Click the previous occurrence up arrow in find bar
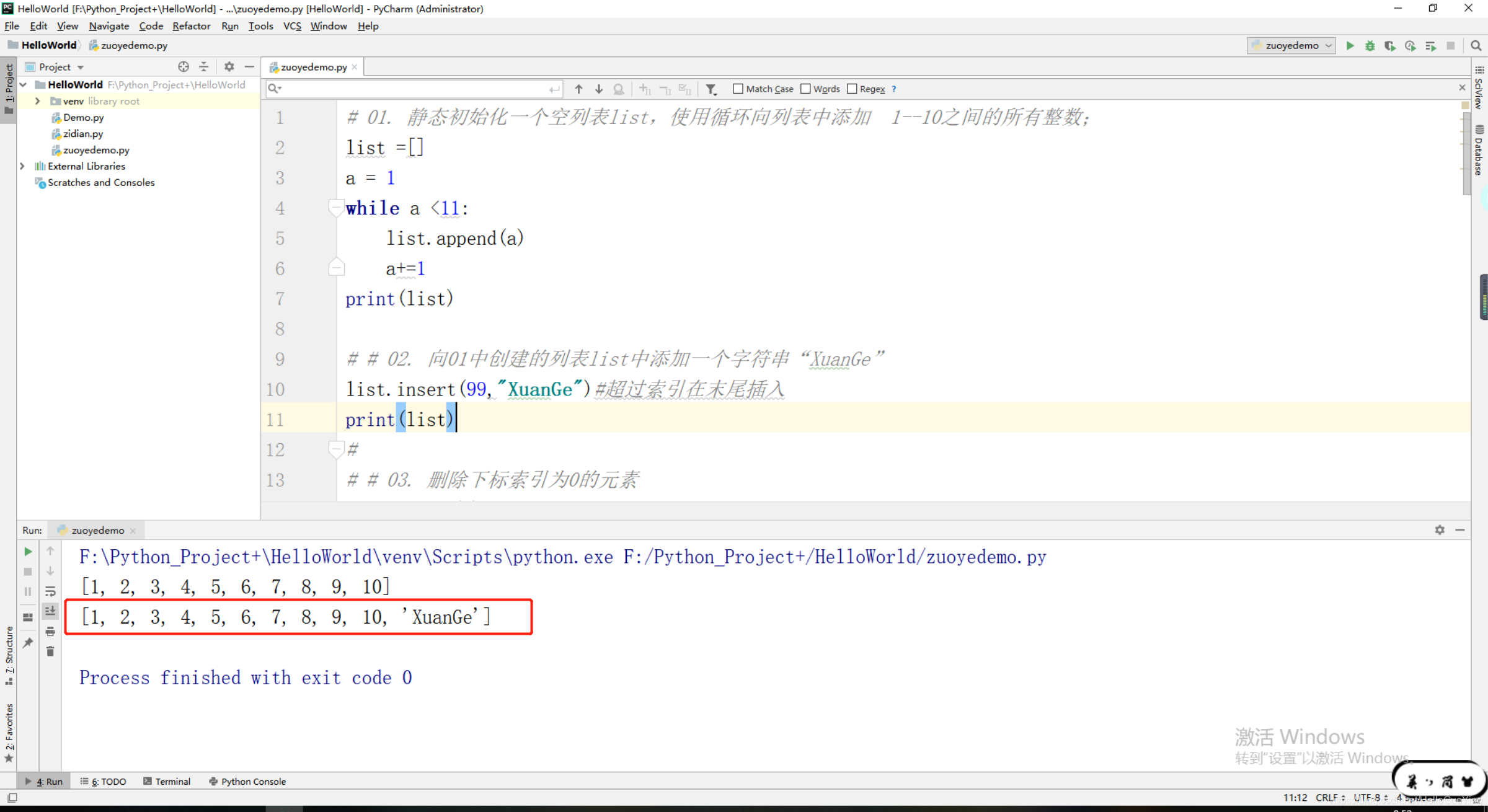The image size is (1488, 812). coord(578,89)
